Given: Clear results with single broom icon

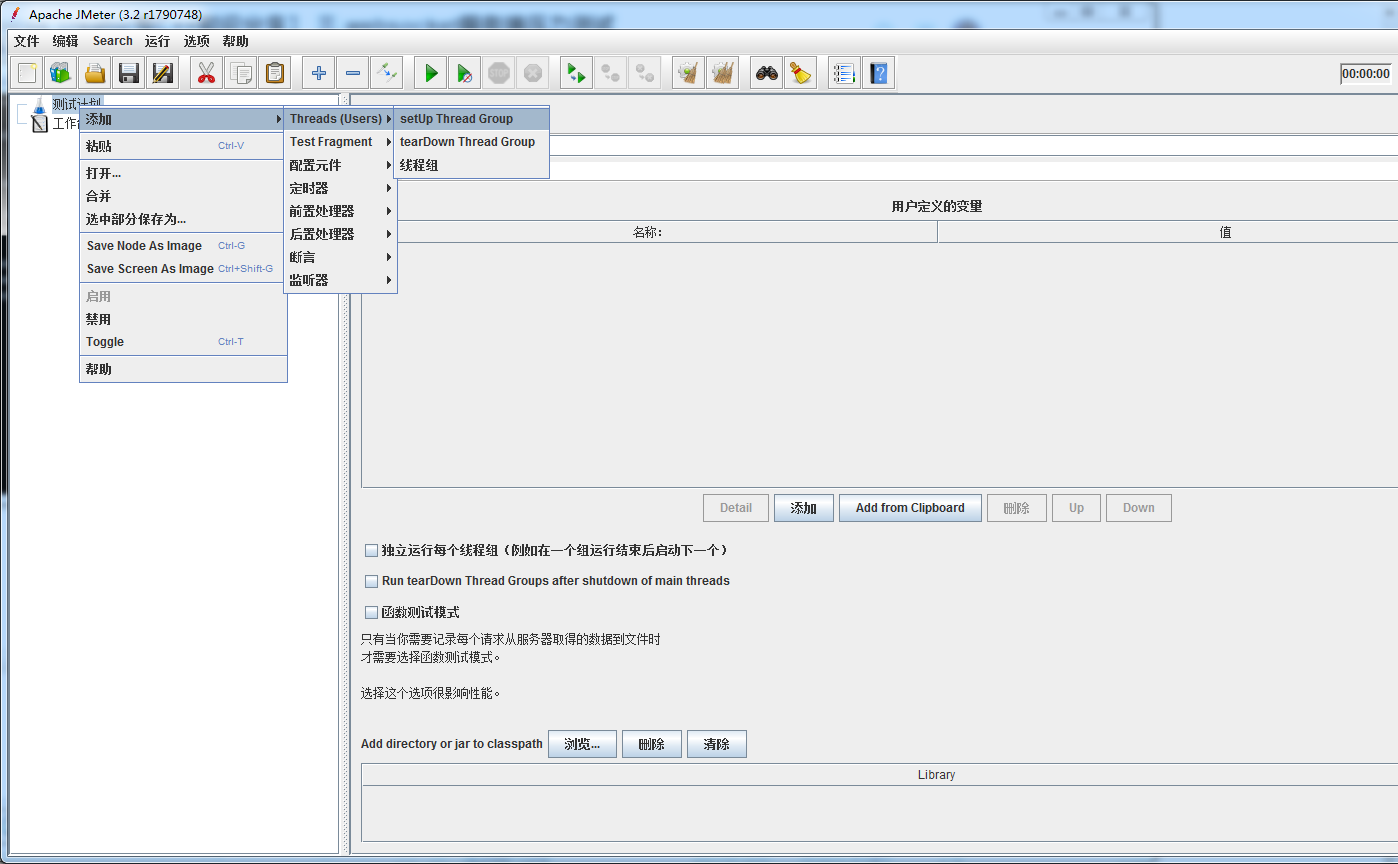Looking at the screenshot, I should point(689,73).
